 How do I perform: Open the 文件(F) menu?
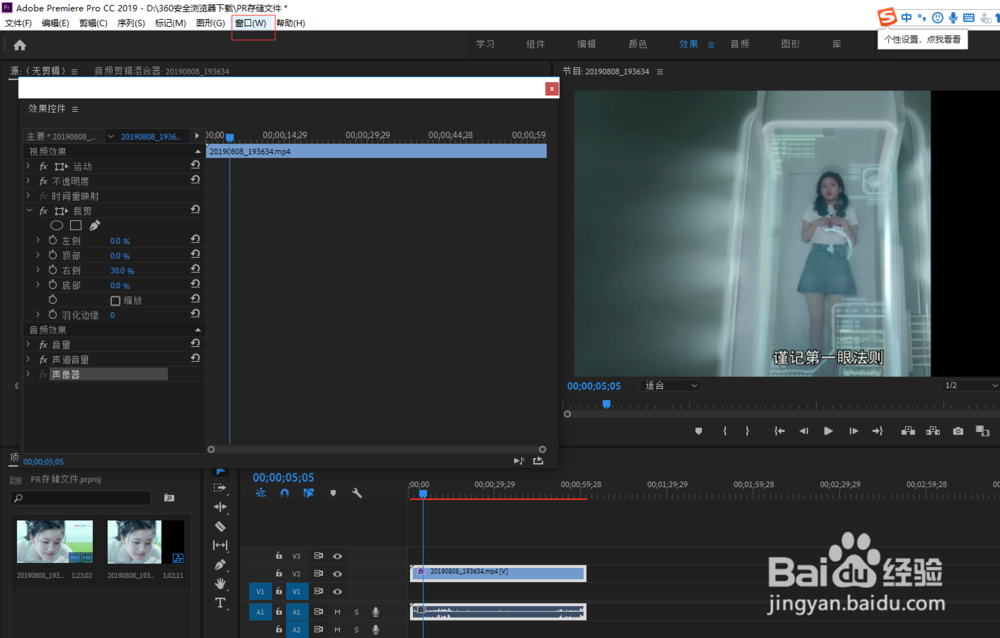(x=18, y=23)
